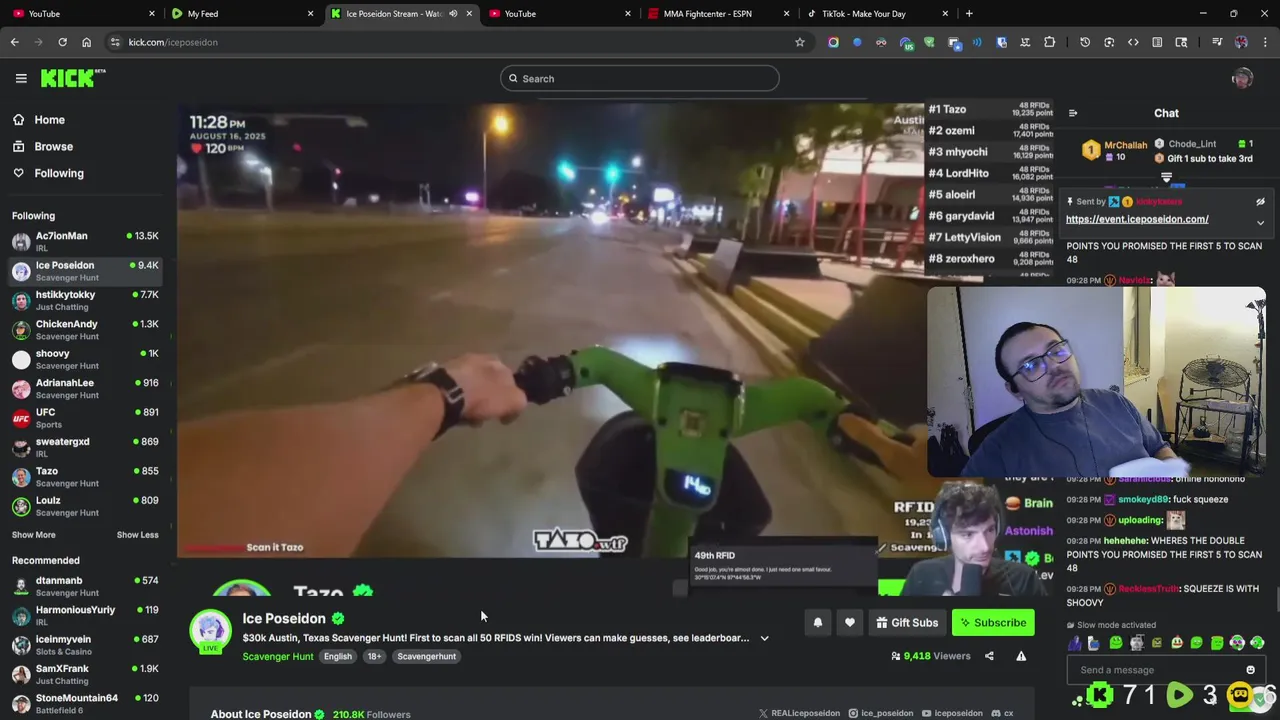
Task: Click the green Subscribe button
Action: coord(993,623)
